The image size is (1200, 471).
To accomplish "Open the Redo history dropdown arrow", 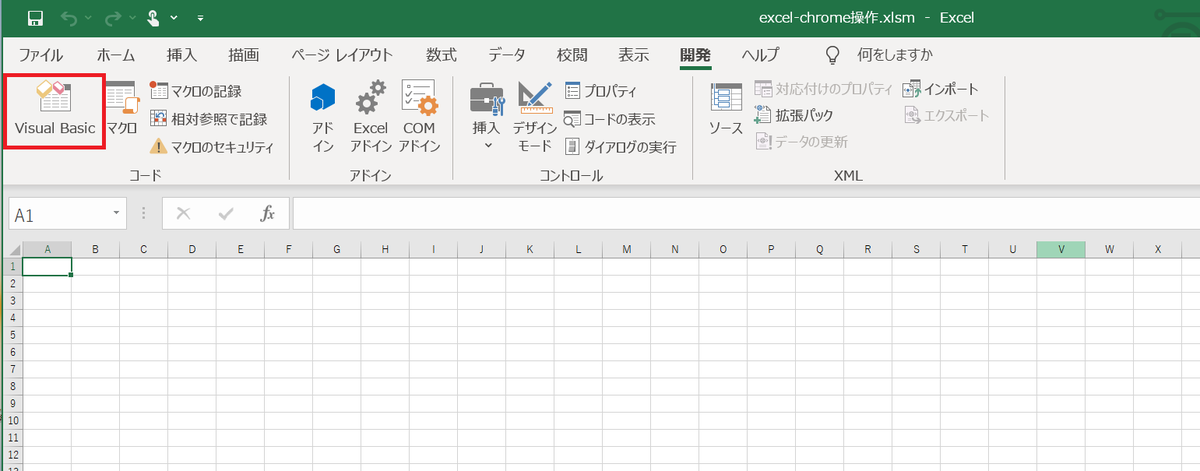I will click(130, 18).
